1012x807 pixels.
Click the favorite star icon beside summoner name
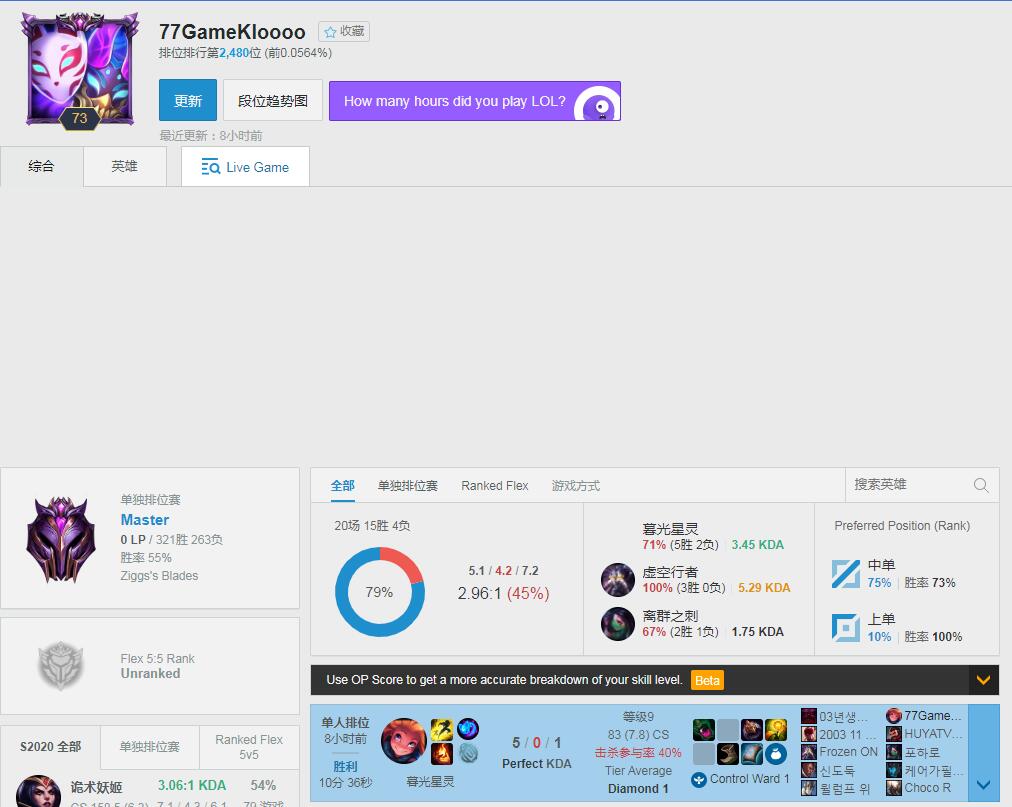330,32
